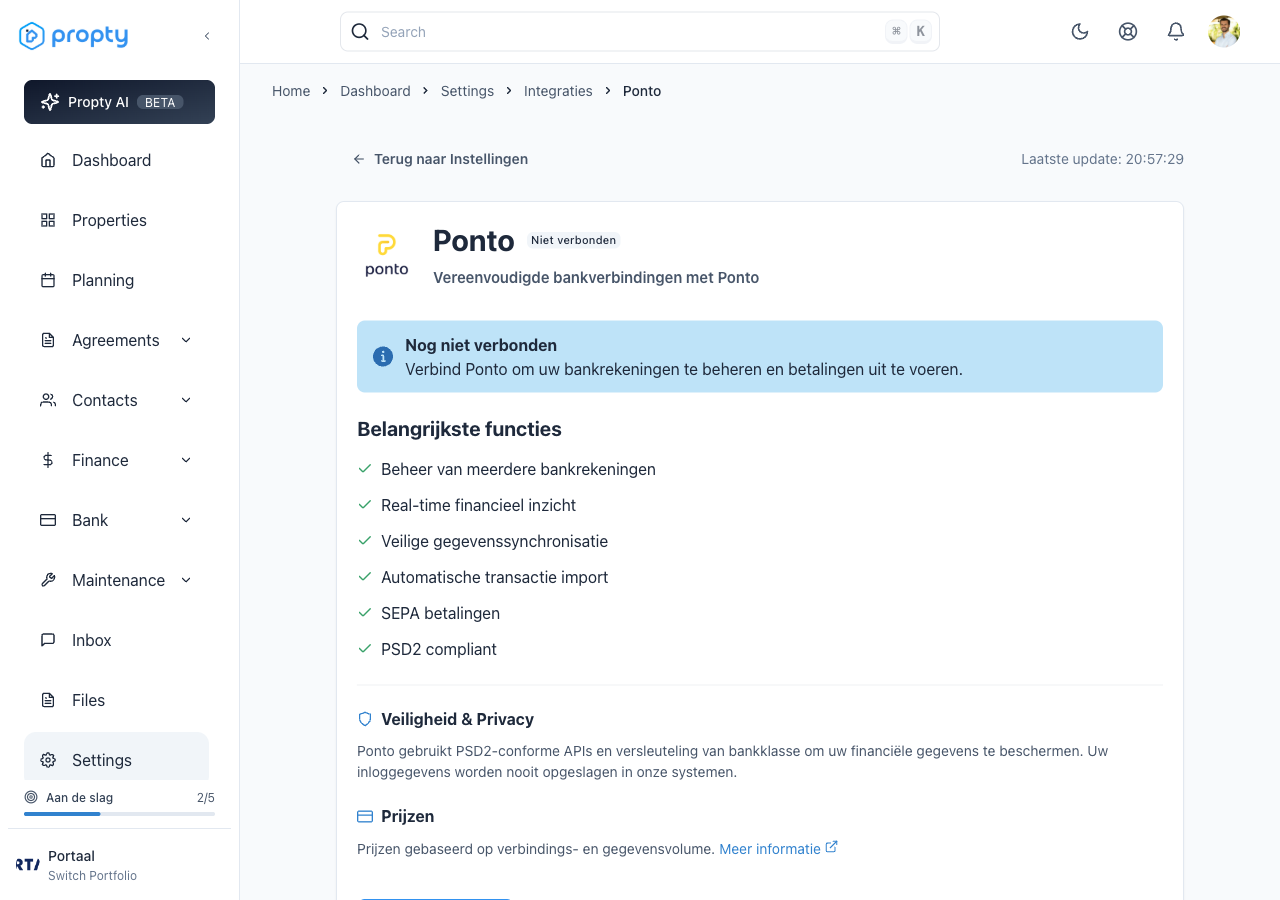
Task: Click the checkmark by SEPA betalingen
Action: pos(365,613)
